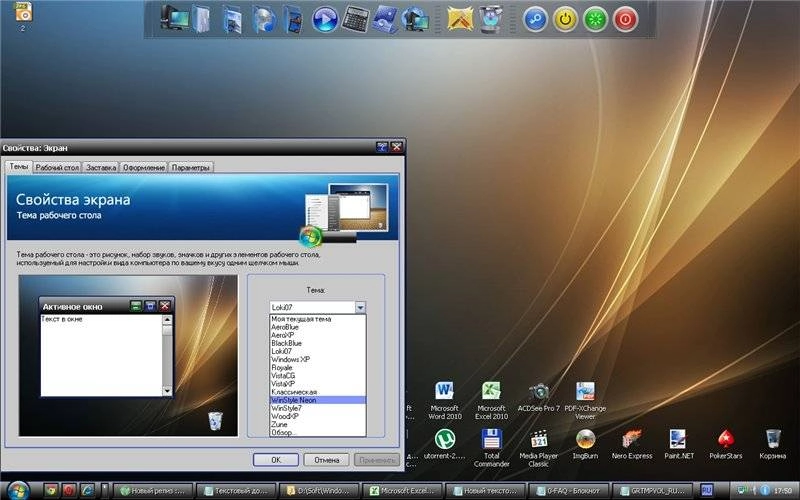Select WoodXP theme from the list

pyautogui.click(x=317, y=416)
